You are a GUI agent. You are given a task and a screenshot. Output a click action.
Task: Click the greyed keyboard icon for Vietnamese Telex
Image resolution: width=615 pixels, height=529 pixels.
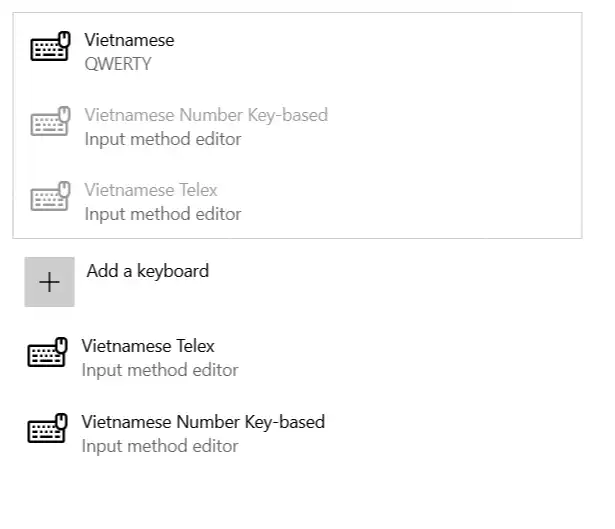(x=50, y=196)
